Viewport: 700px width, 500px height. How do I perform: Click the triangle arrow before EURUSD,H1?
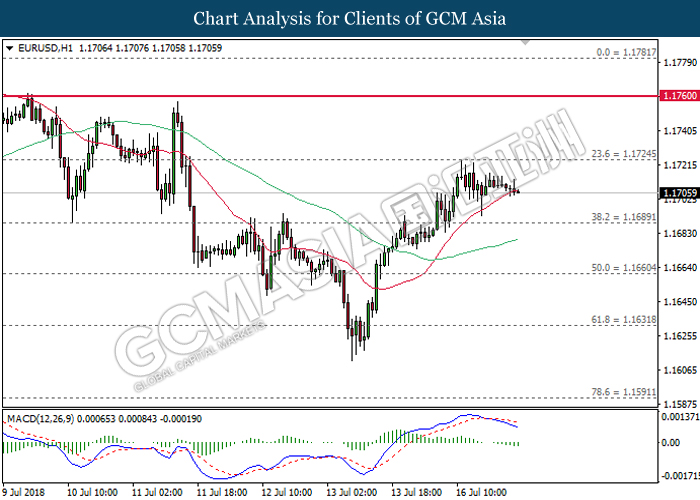click(10, 48)
